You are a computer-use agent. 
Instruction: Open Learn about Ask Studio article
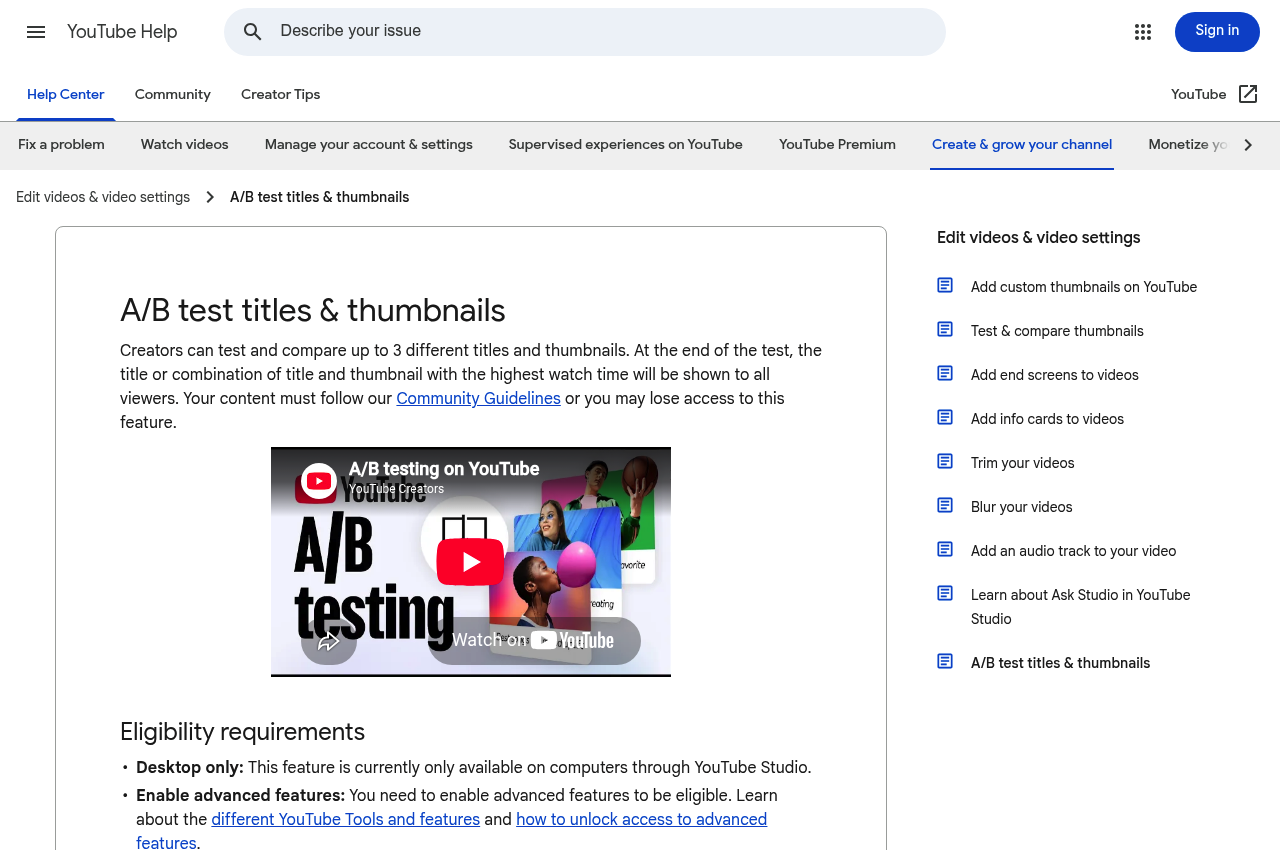pos(1081,607)
